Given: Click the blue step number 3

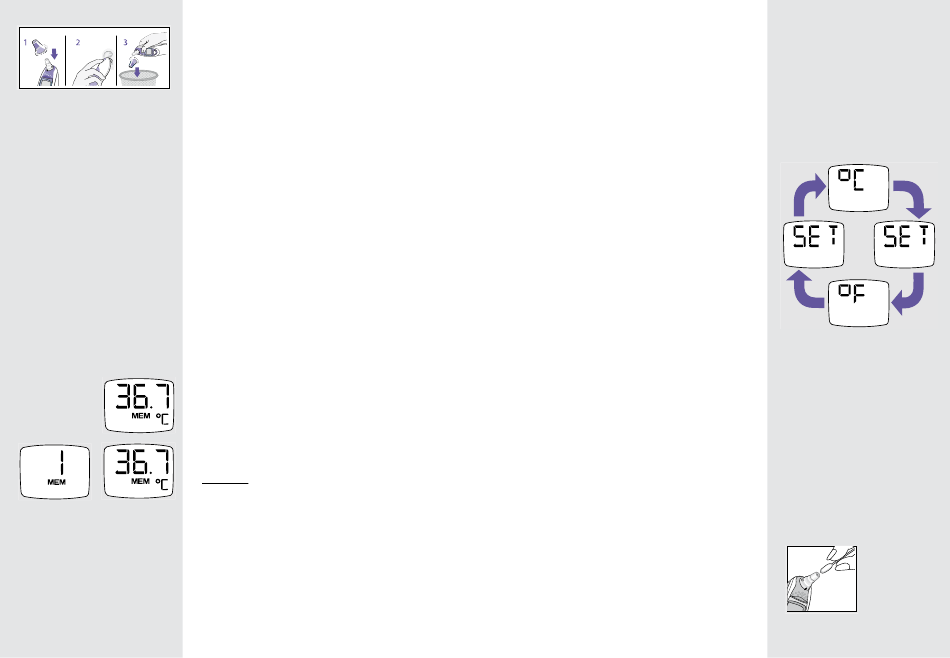Looking at the screenshot, I should 125,42.
